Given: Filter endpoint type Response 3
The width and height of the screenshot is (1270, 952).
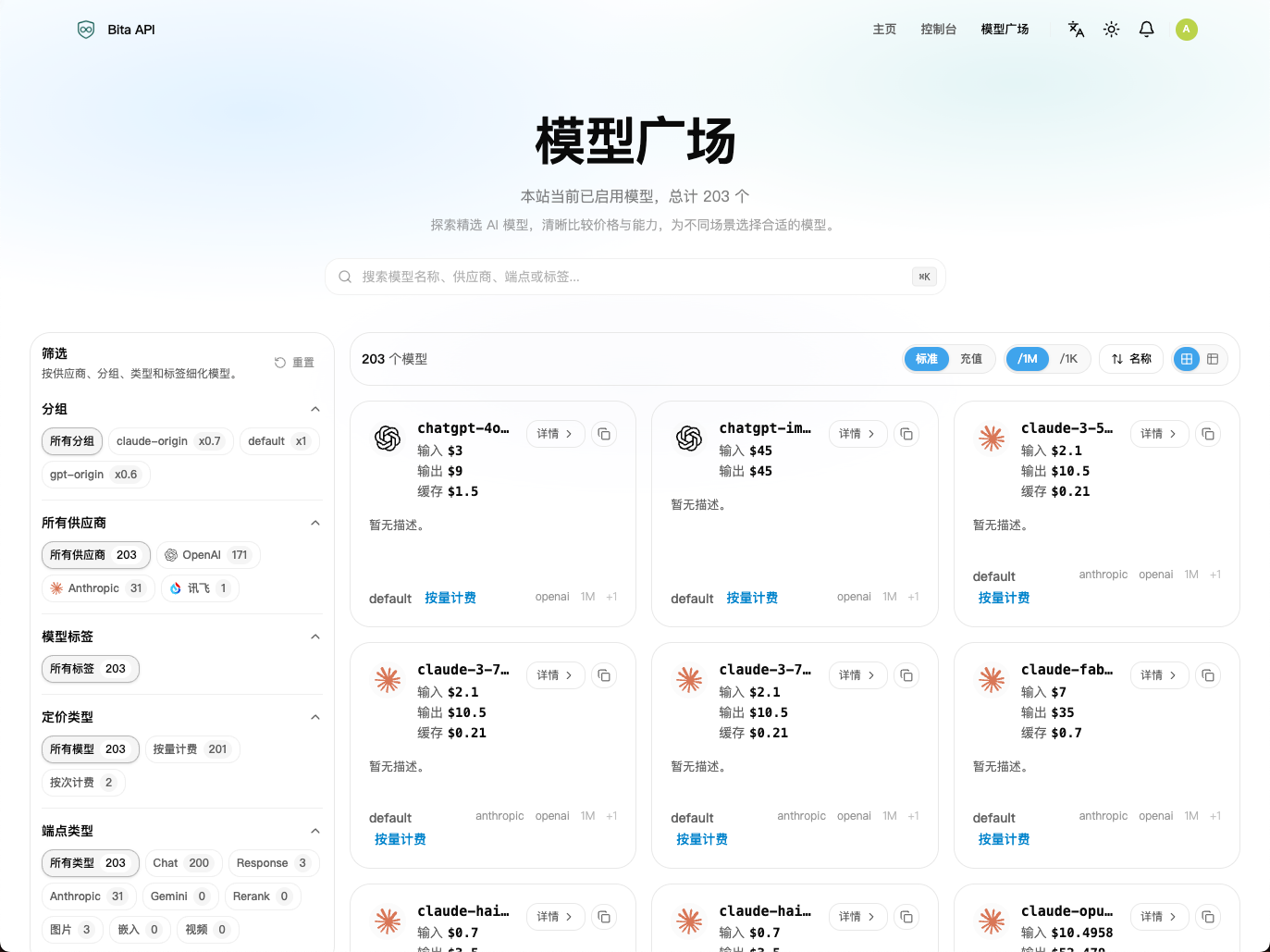Looking at the screenshot, I should coord(273,863).
